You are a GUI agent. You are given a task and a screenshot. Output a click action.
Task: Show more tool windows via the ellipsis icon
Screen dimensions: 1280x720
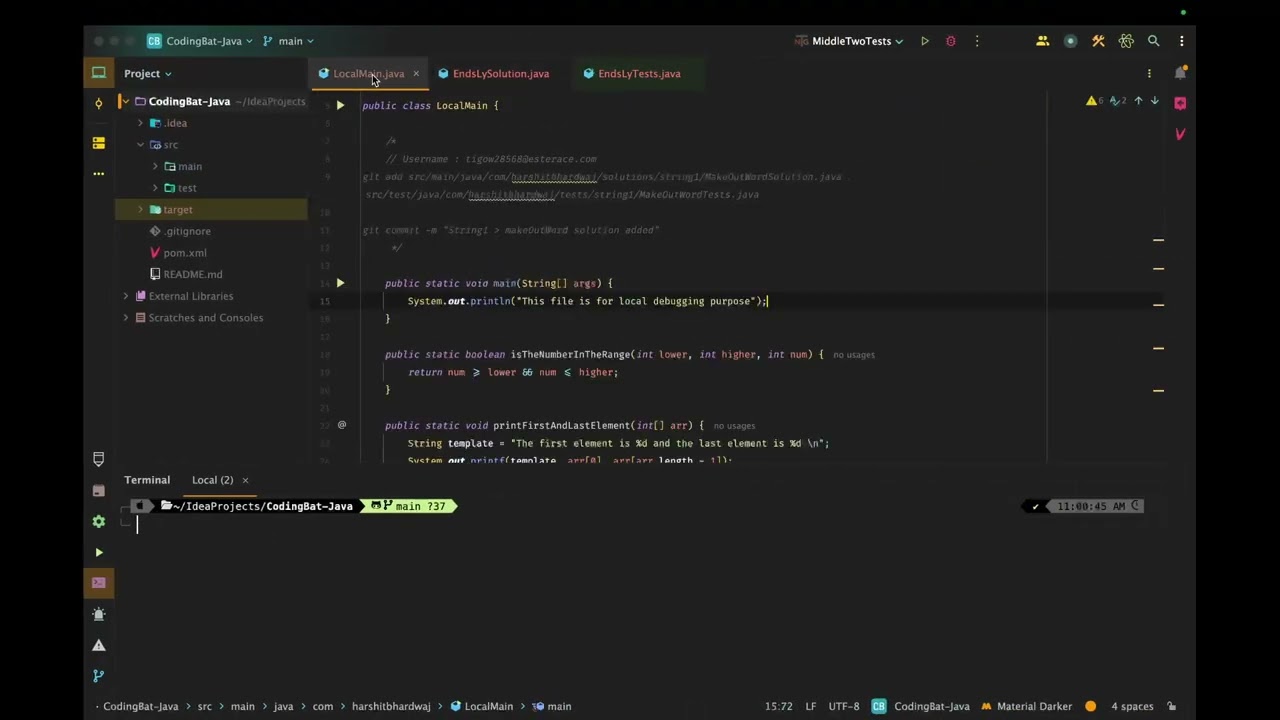[x=98, y=174]
